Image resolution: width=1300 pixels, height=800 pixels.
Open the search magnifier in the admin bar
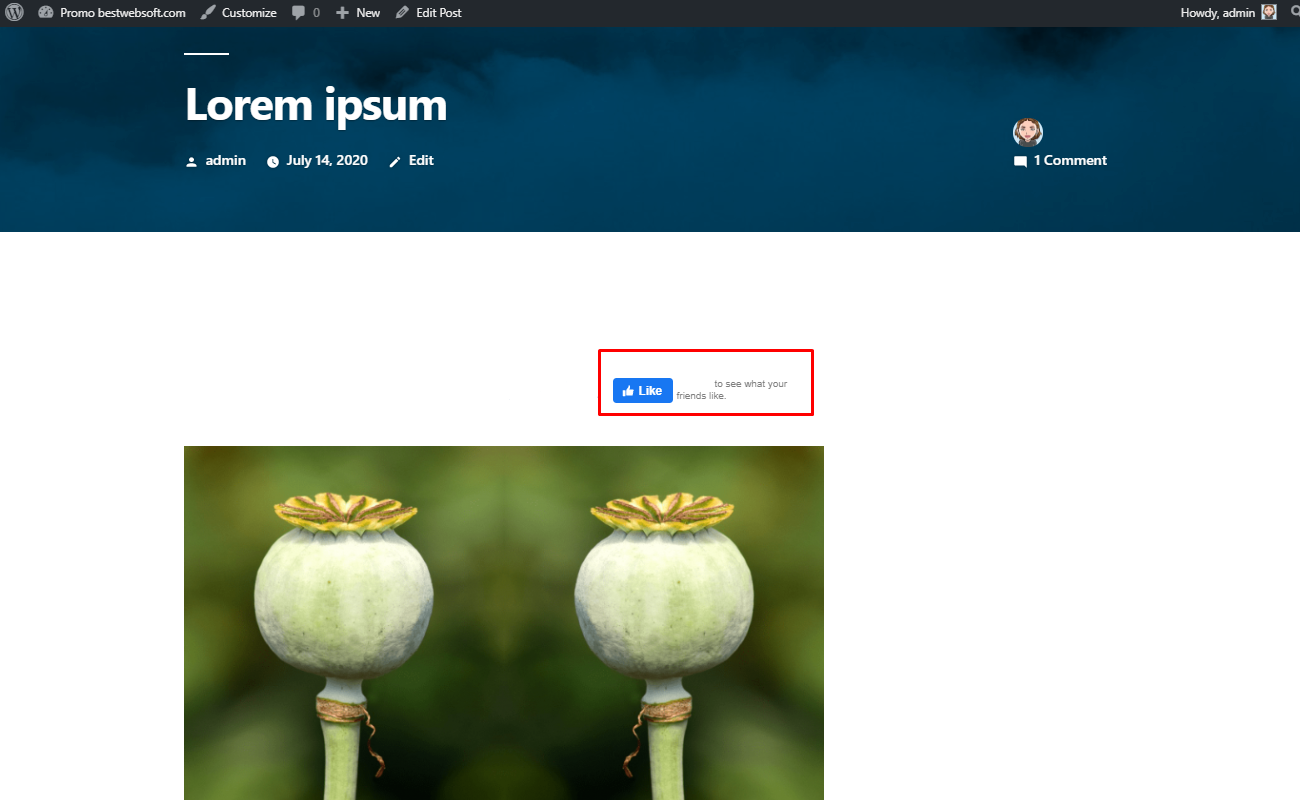1296,12
